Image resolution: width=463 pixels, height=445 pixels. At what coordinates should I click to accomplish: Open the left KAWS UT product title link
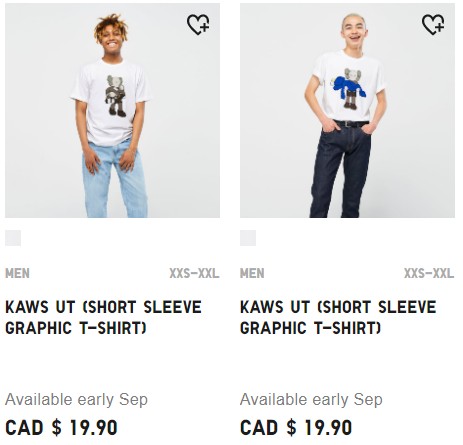tap(103, 317)
